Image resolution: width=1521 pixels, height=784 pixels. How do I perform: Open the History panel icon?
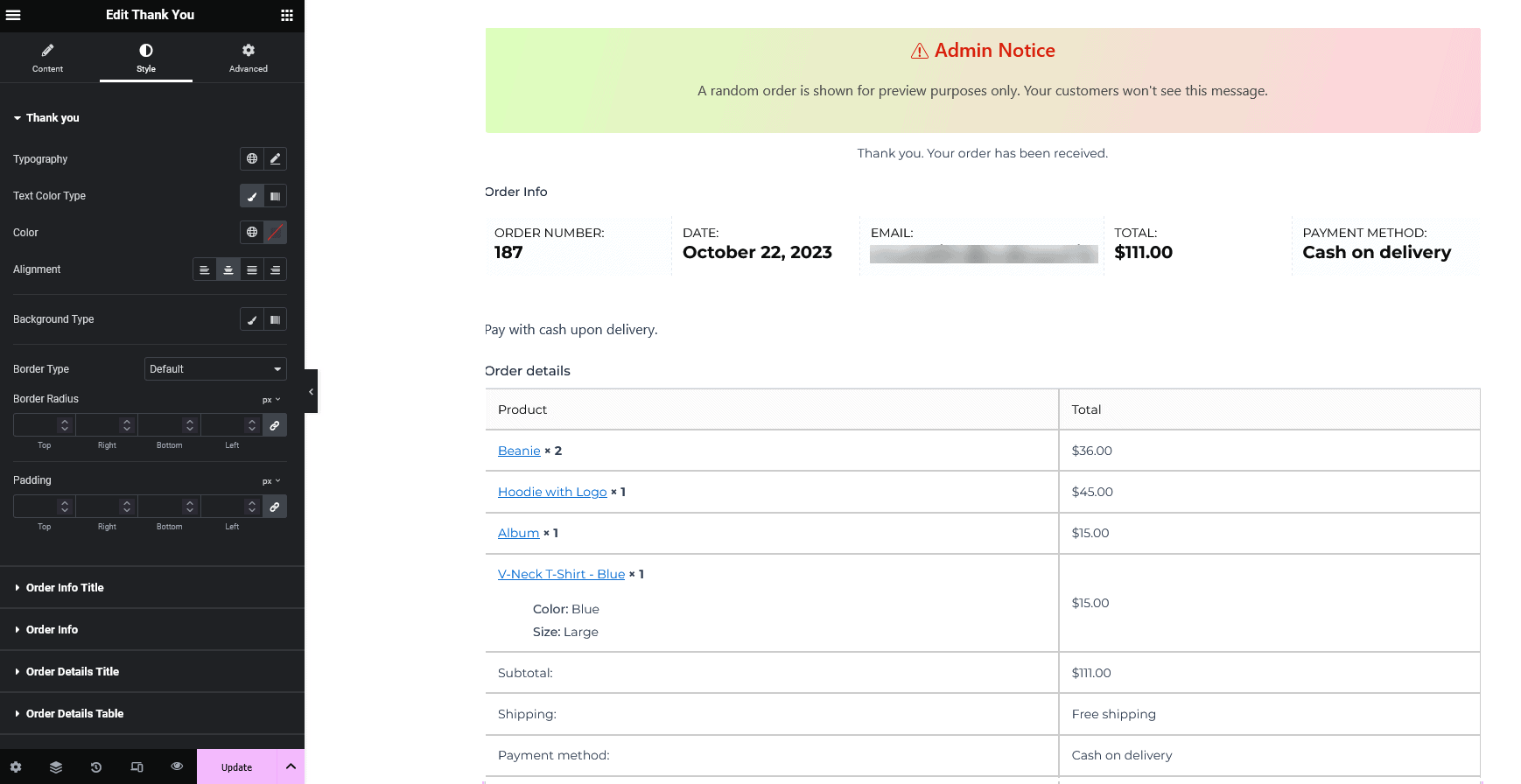click(x=96, y=767)
